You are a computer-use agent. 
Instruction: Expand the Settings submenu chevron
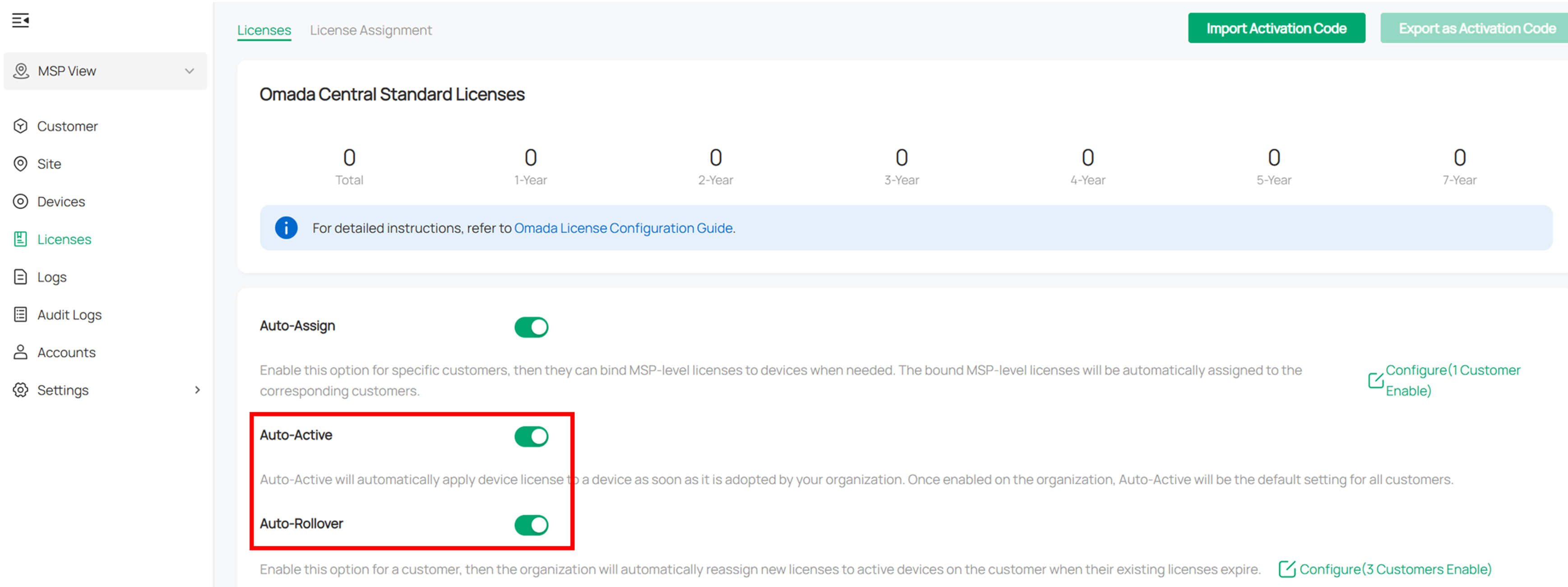(x=198, y=390)
